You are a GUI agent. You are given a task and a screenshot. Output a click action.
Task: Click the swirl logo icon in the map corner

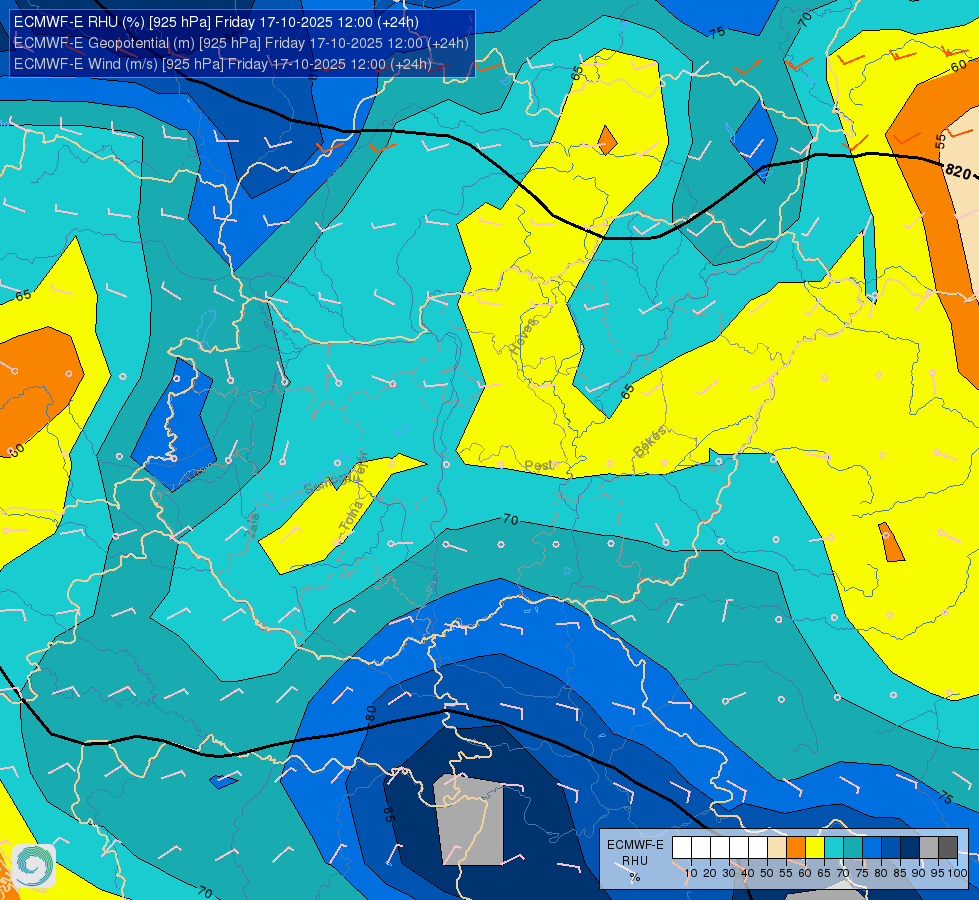[x=34, y=866]
